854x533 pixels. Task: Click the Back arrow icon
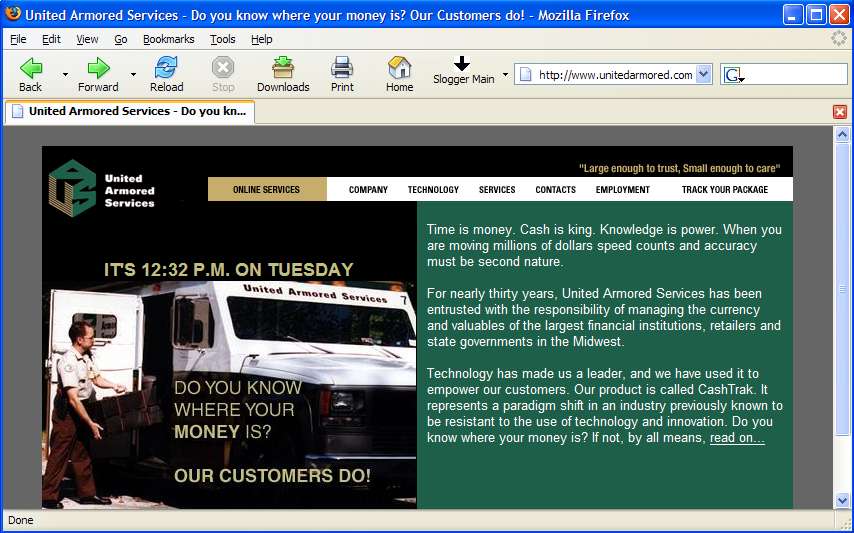(x=31, y=68)
